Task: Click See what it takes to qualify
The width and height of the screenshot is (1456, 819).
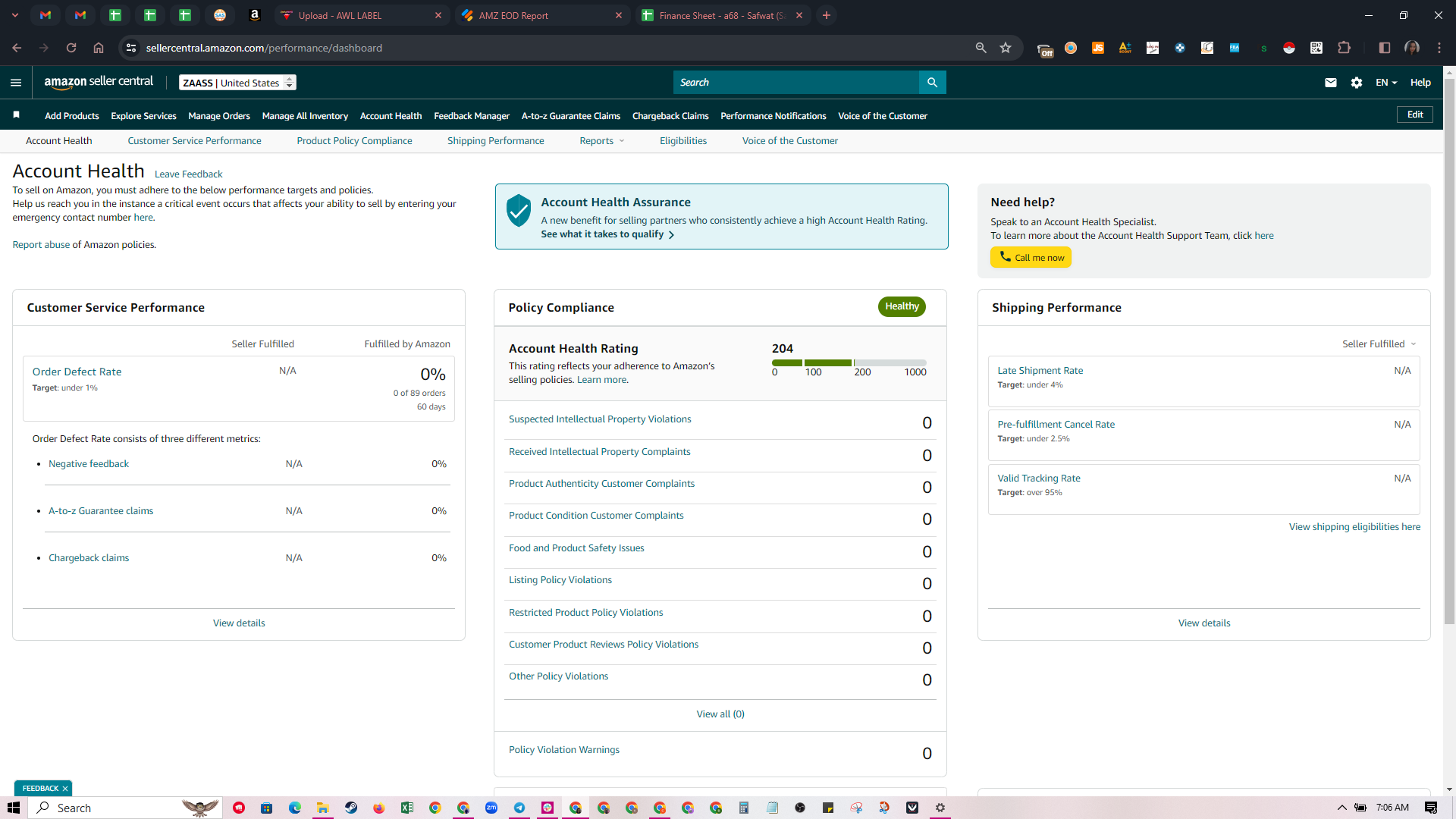Action: (607, 234)
